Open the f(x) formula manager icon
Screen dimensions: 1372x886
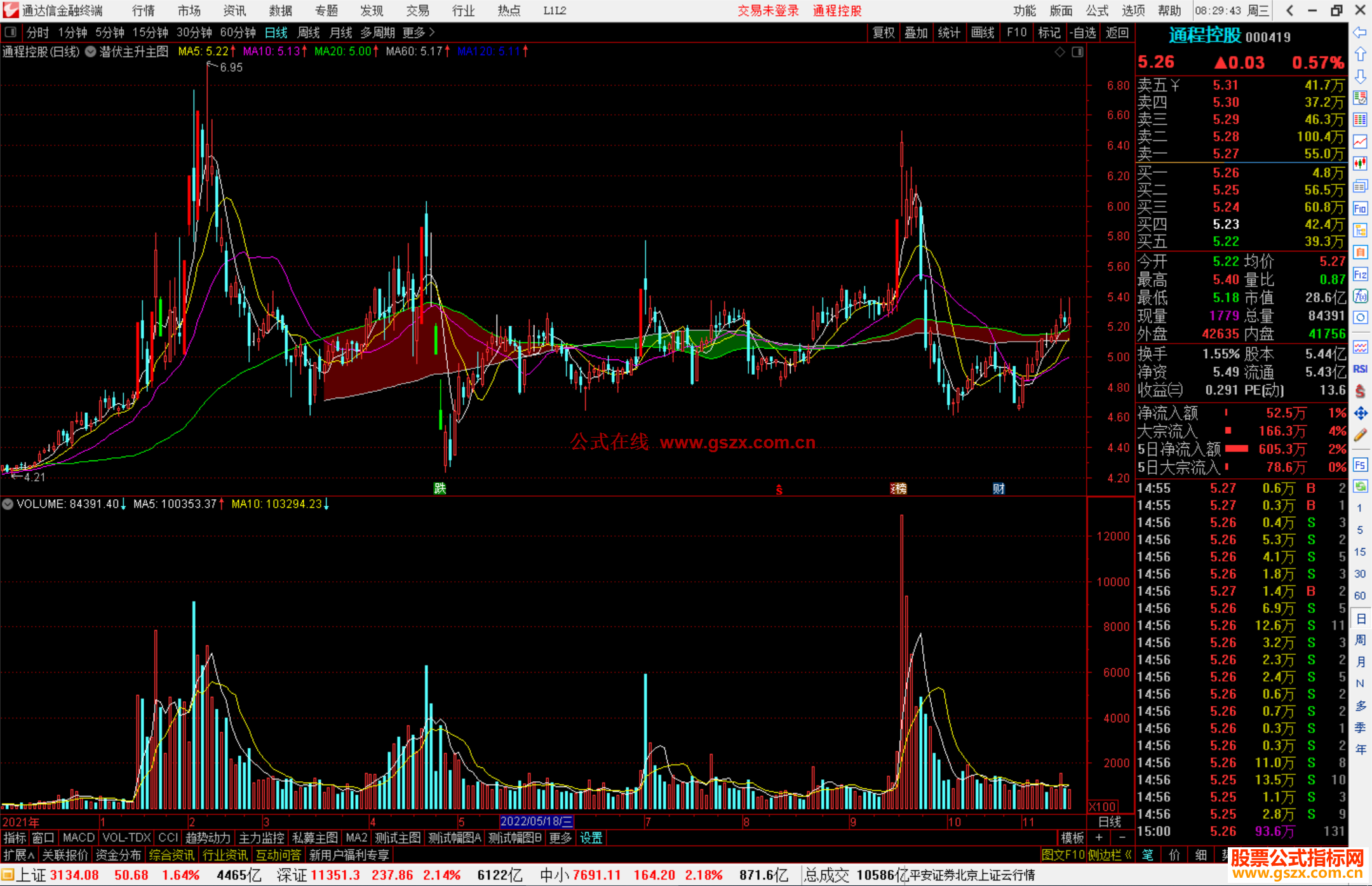[1360, 296]
